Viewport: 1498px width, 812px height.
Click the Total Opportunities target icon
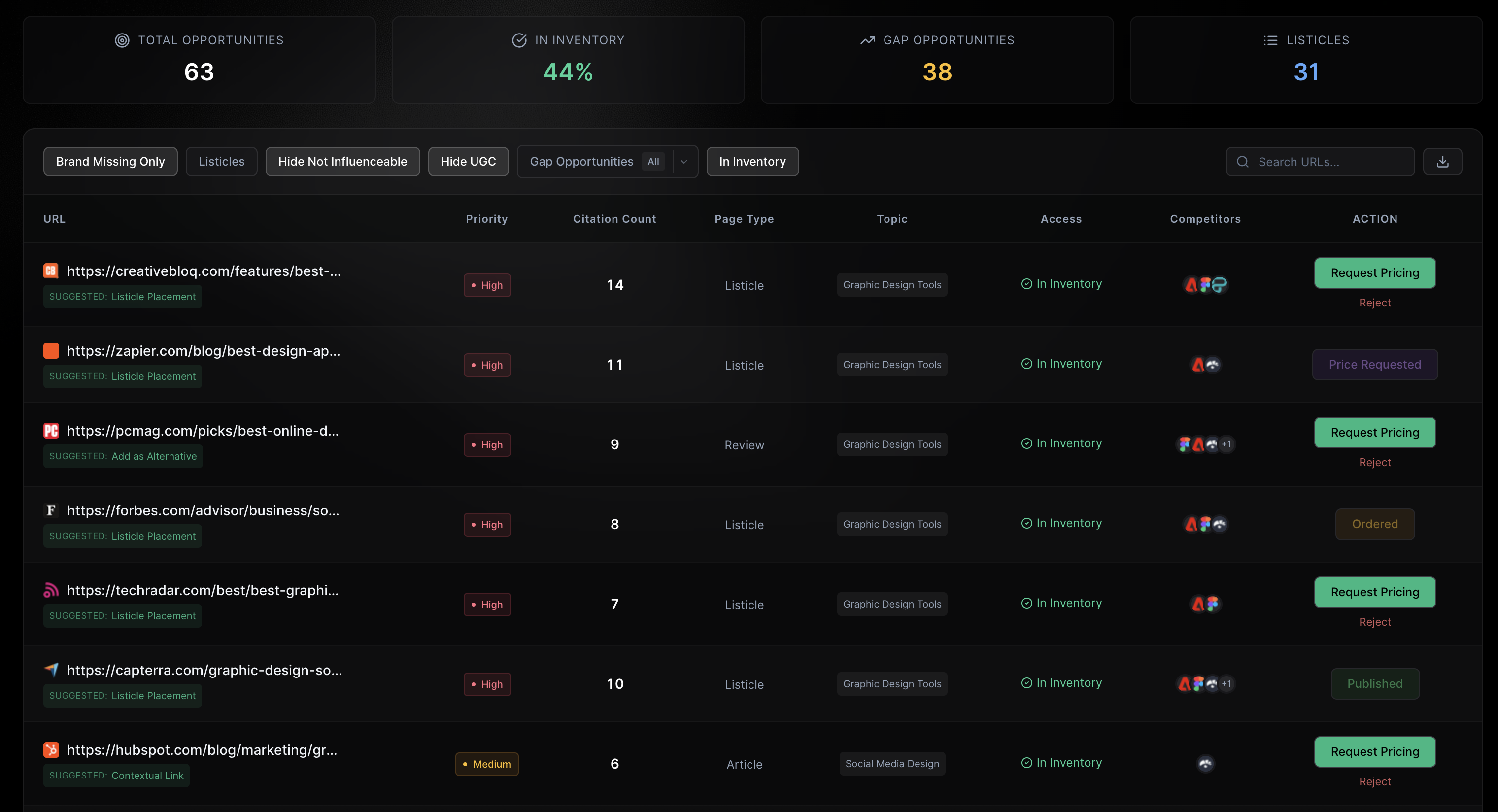(x=121, y=39)
